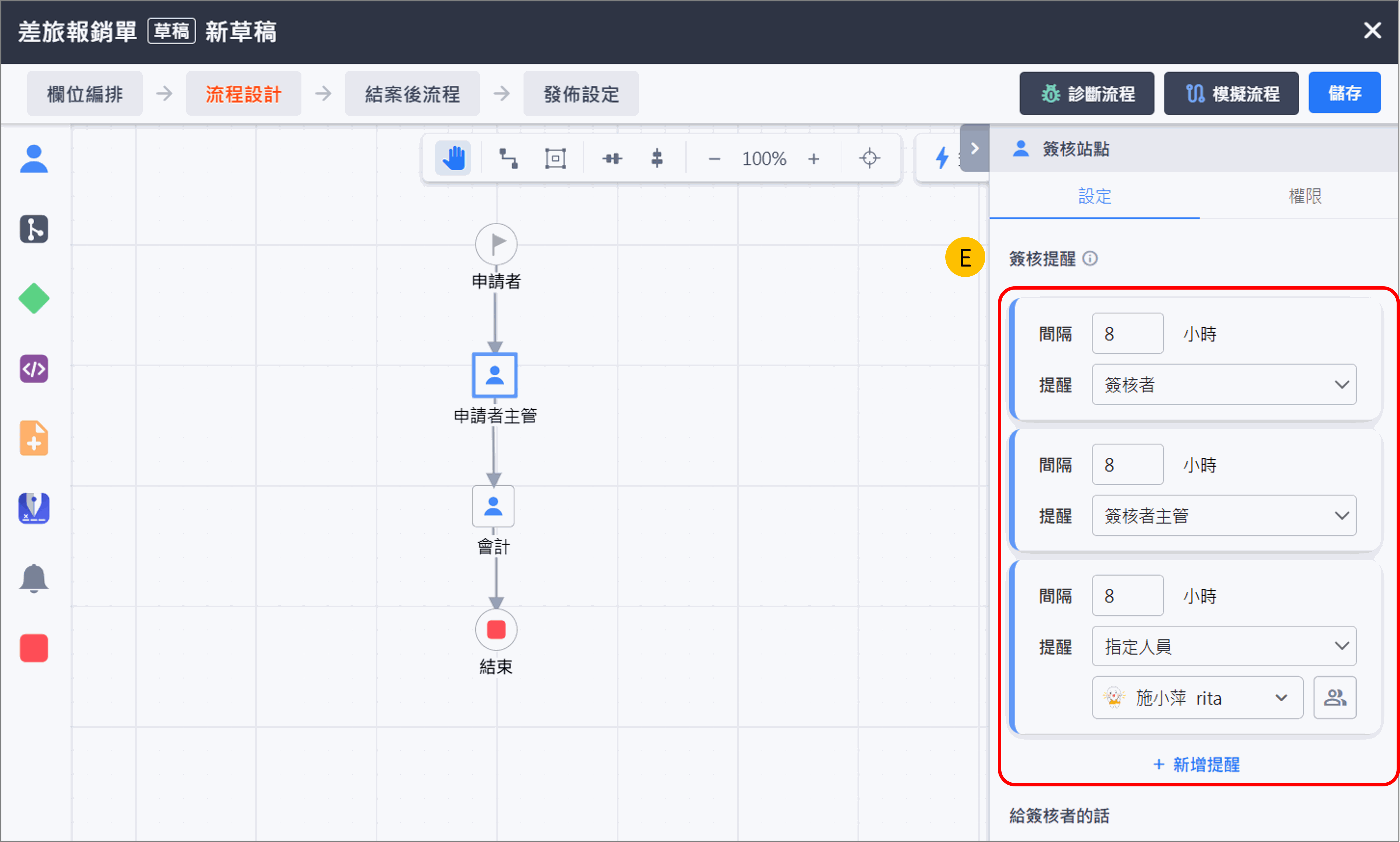The height and width of the screenshot is (842, 1400).
Task: Go to the 結案後流程 step
Action: pyautogui.click(x=412, y=94)
